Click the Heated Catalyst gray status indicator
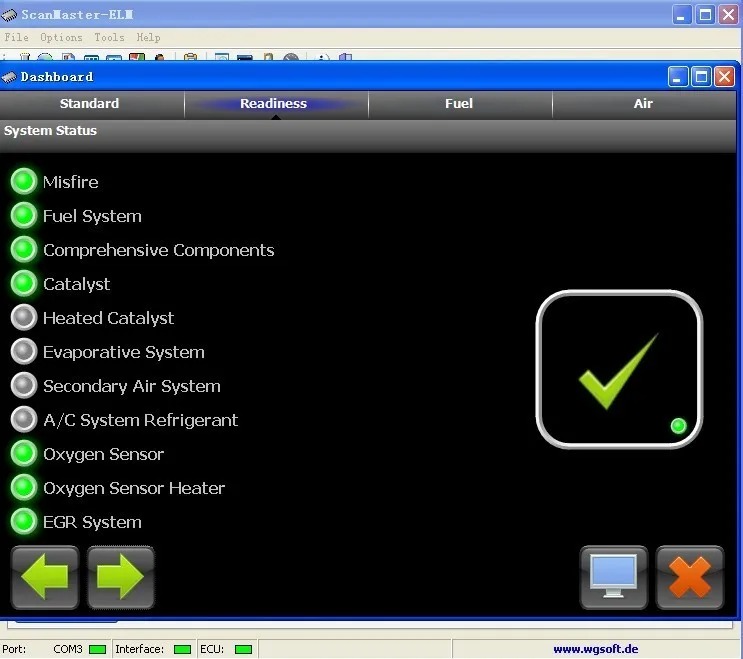The height and width of the screenshot is (659, 743). pyautogui.click(x=24, y=318)
